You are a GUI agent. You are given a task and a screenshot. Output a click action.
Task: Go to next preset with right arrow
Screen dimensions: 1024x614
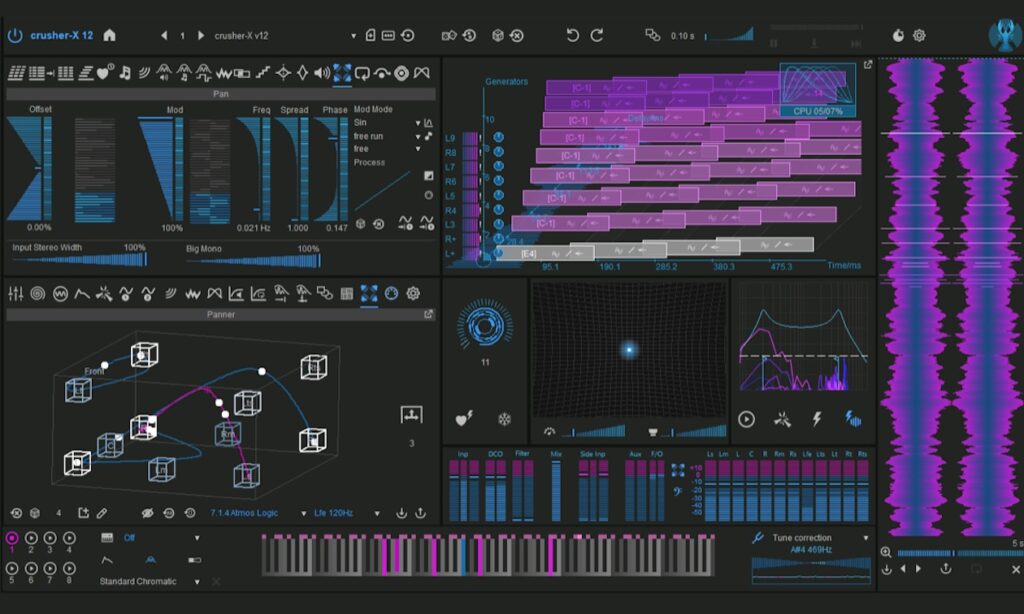pos(201,36)
